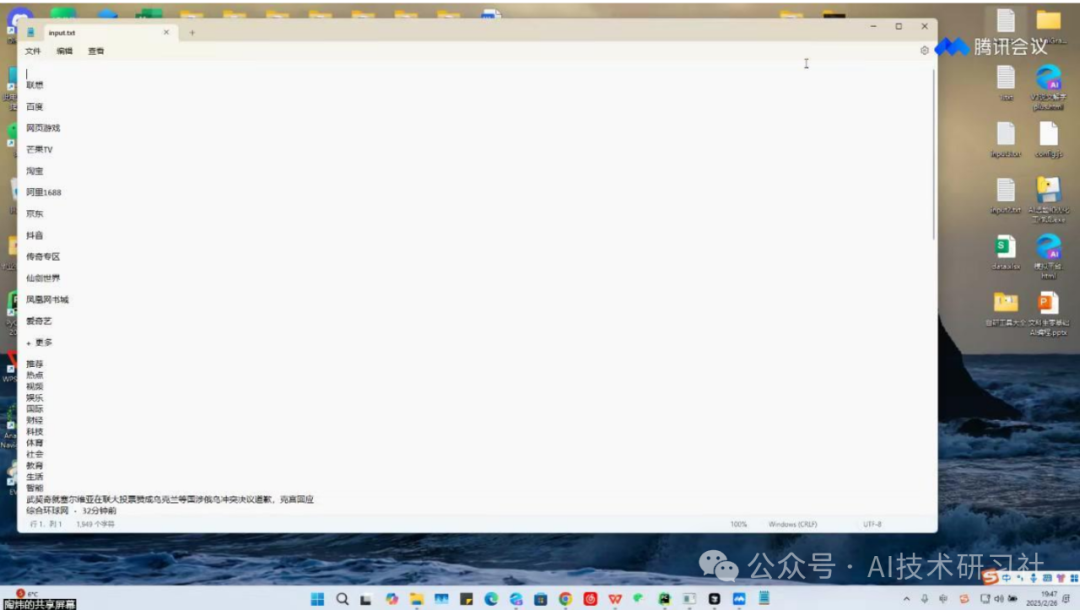
Task: Open the PowerPoint file on desktop
Action: (x=1047, y=303)
